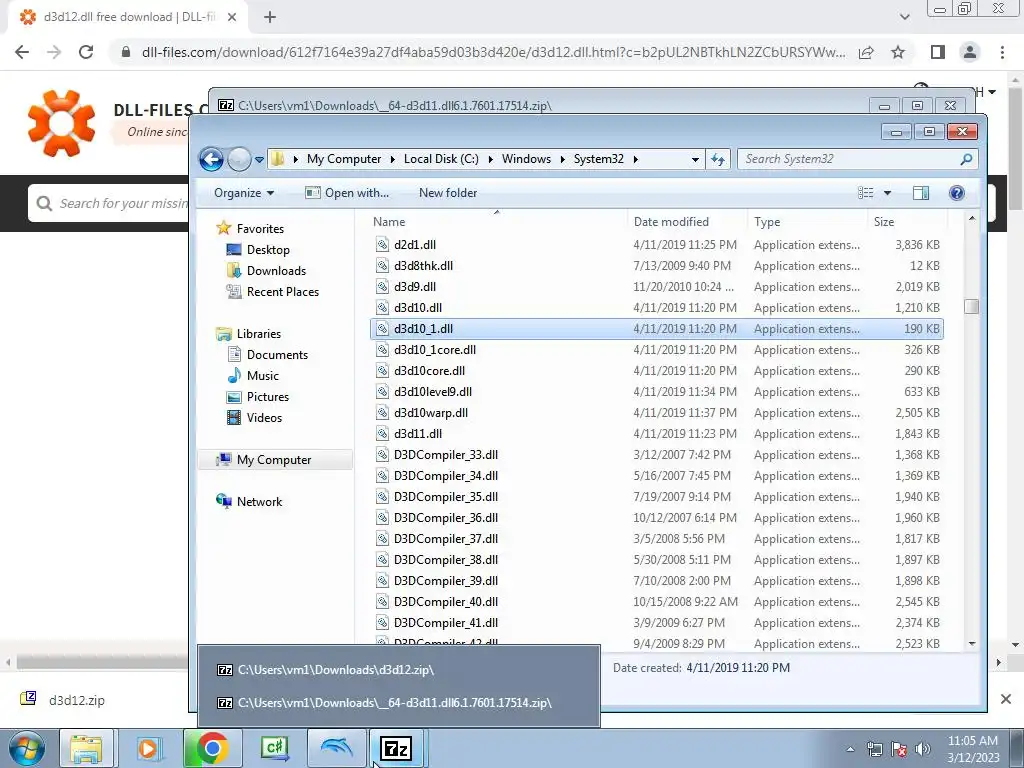Switch to d3d12.zip 7-Zip window preview
Viewport: 1024px width, 768px height.
398,669
